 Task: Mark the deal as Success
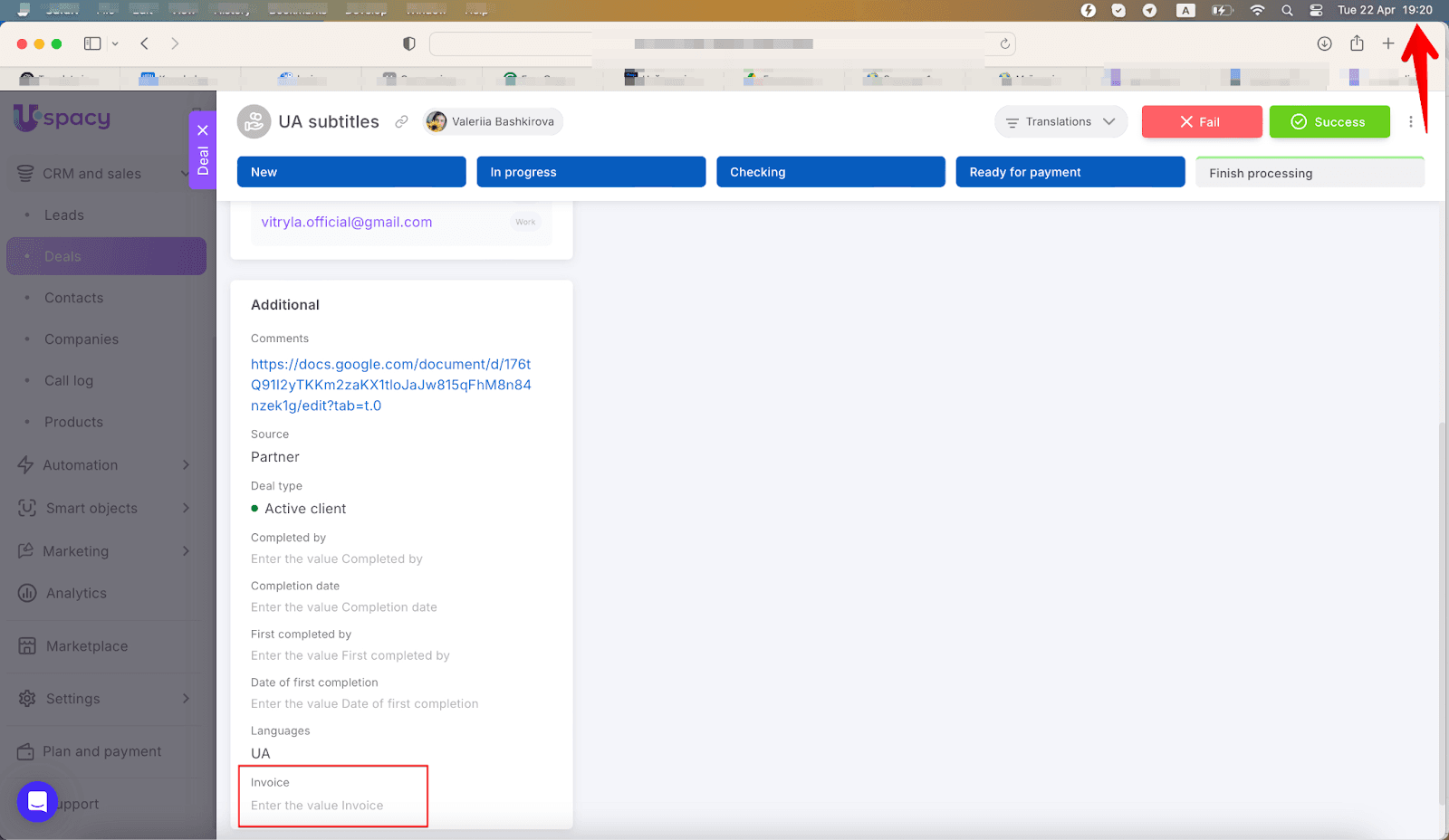(x=1329, y=122)
